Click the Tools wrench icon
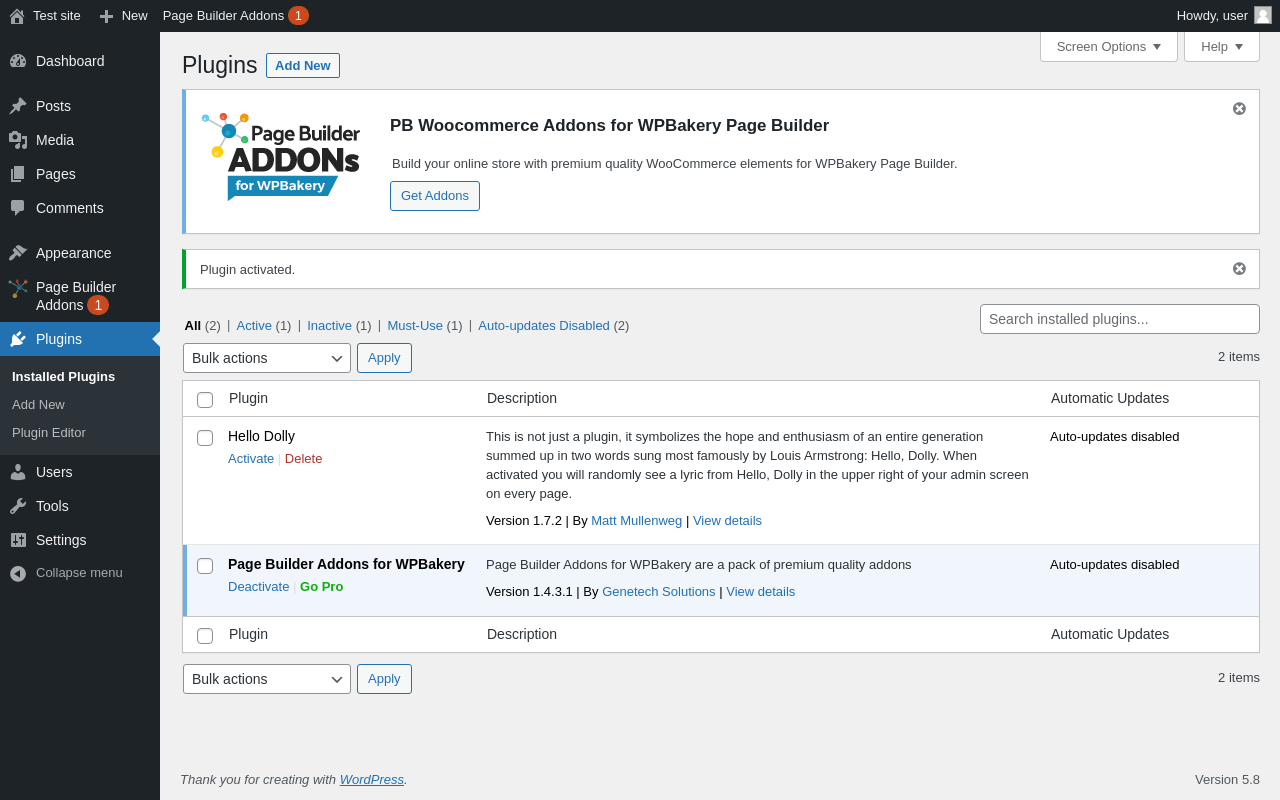The image size is (1280, 800). click(18, 506)
